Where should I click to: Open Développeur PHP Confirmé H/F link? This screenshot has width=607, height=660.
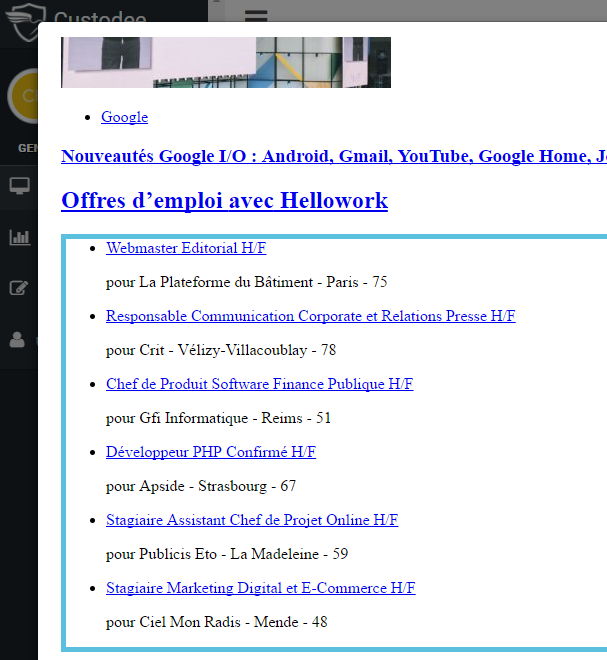(211, 452)
